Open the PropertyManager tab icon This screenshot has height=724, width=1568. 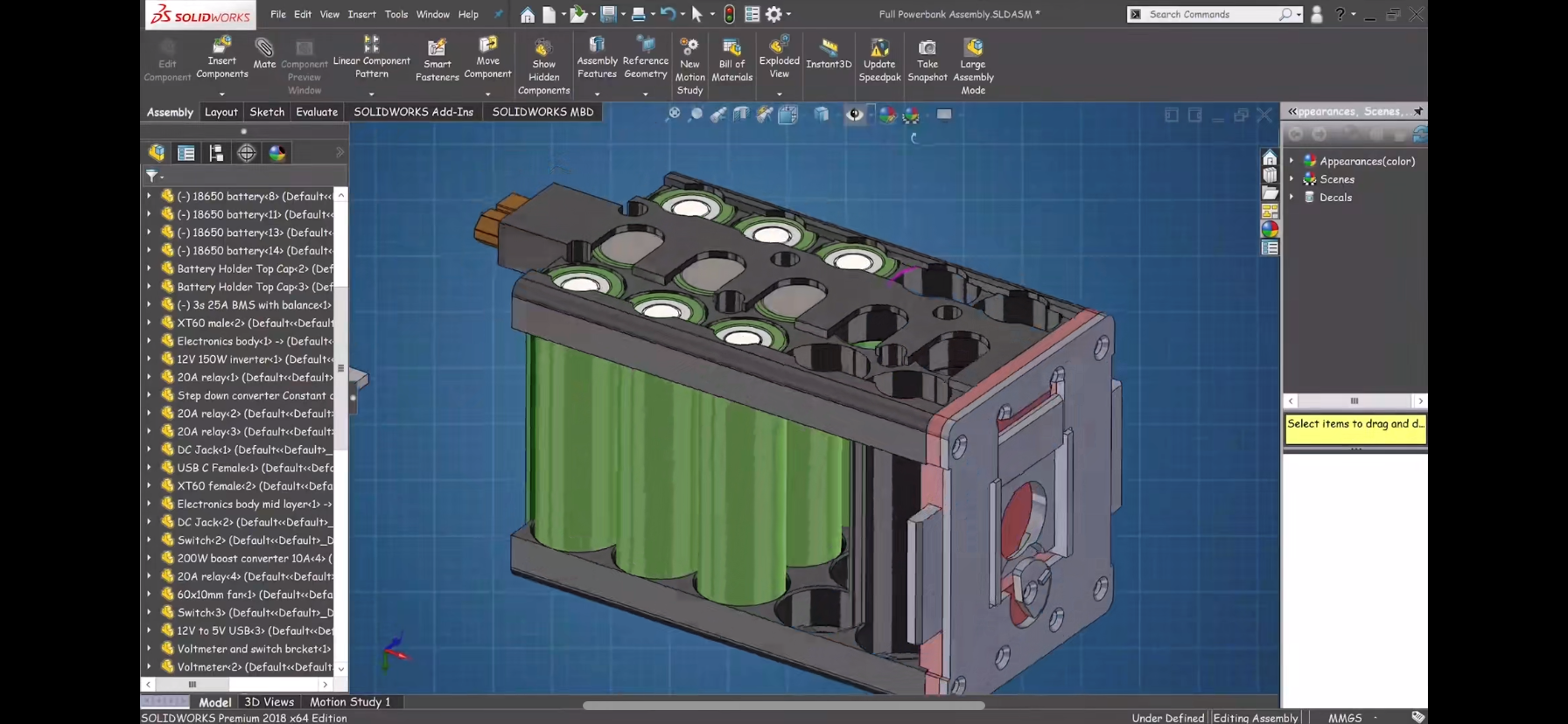pos(186,153)
